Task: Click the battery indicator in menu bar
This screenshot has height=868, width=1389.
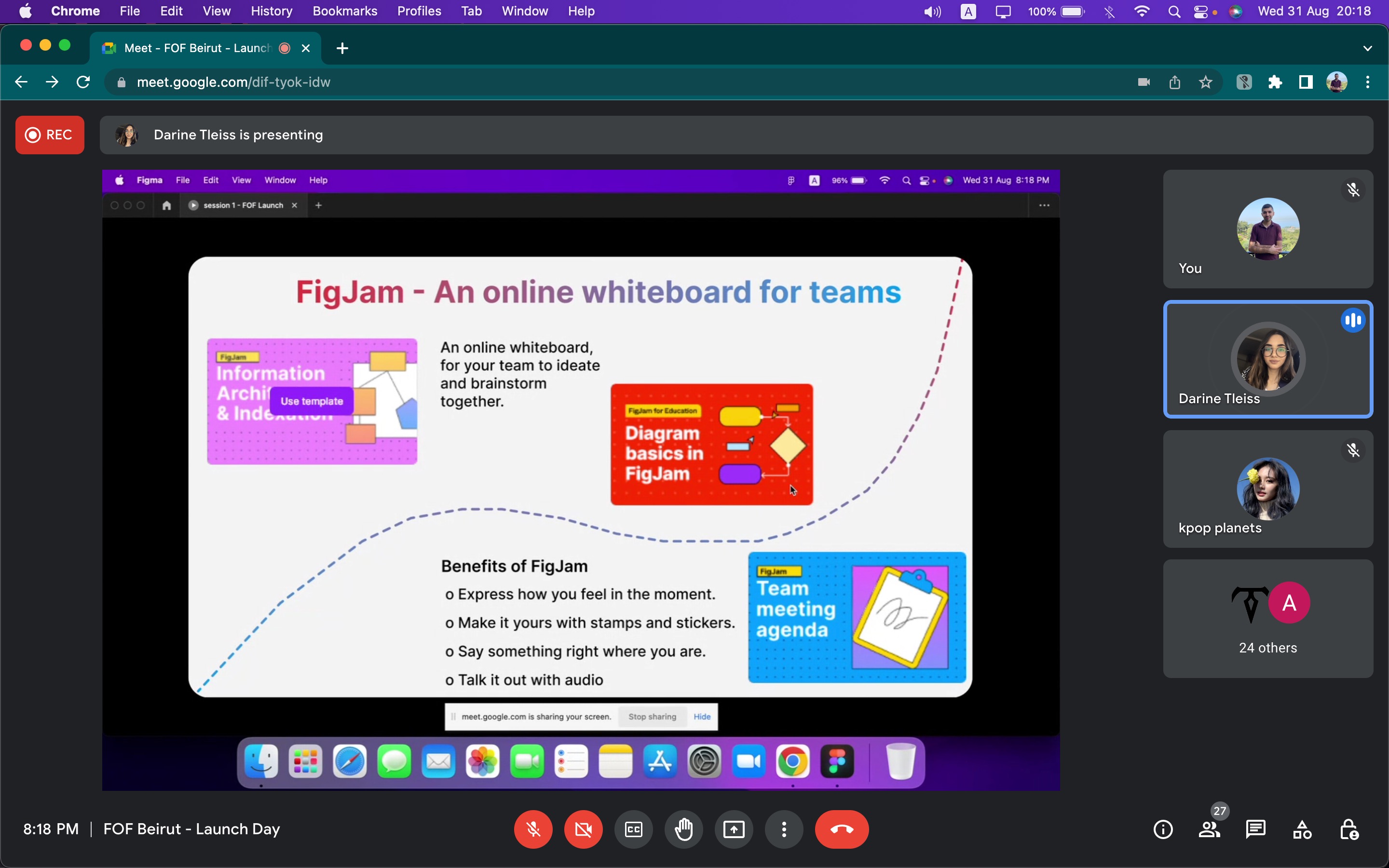Action: [1056, 12]
